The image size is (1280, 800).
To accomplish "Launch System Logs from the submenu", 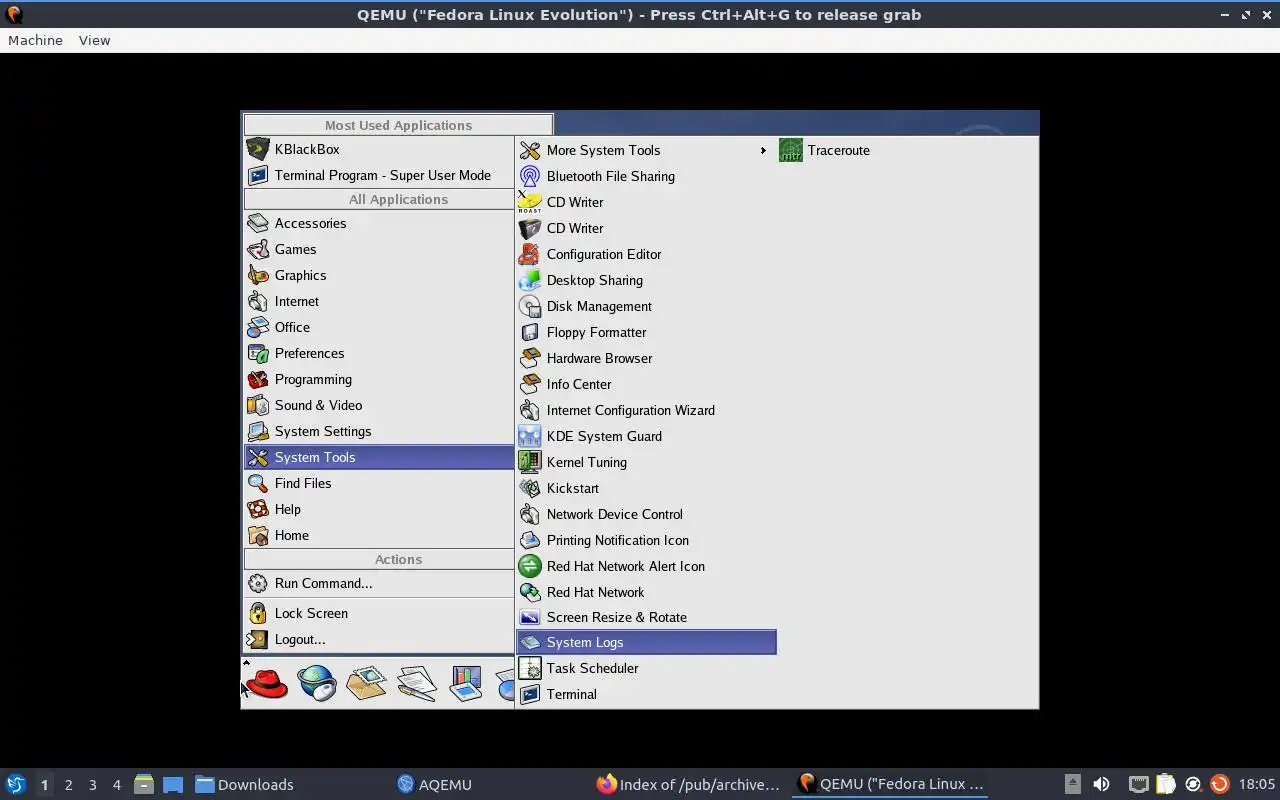I will pyautogui.click(x=646, y=642).
